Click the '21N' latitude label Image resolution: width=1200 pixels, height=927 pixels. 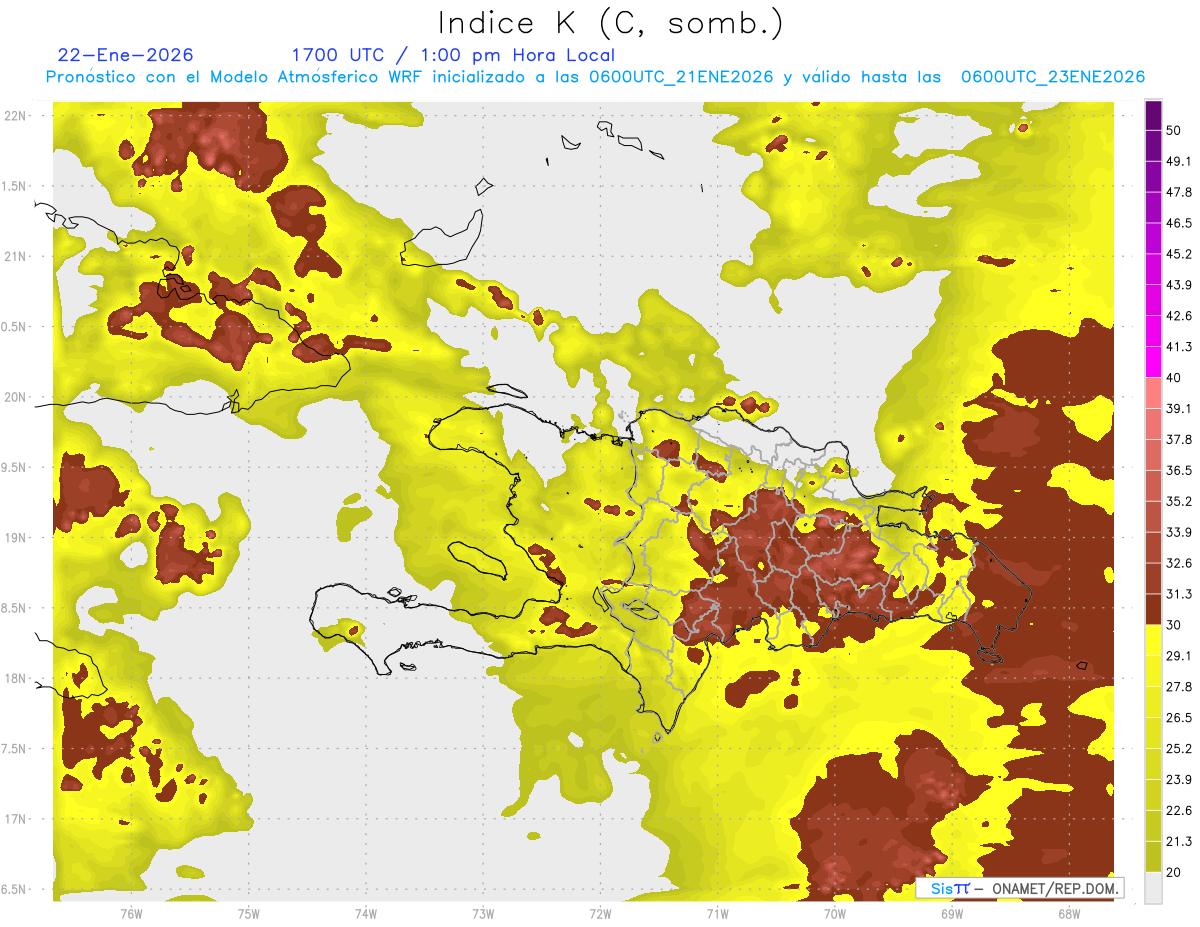coord(17,257)
